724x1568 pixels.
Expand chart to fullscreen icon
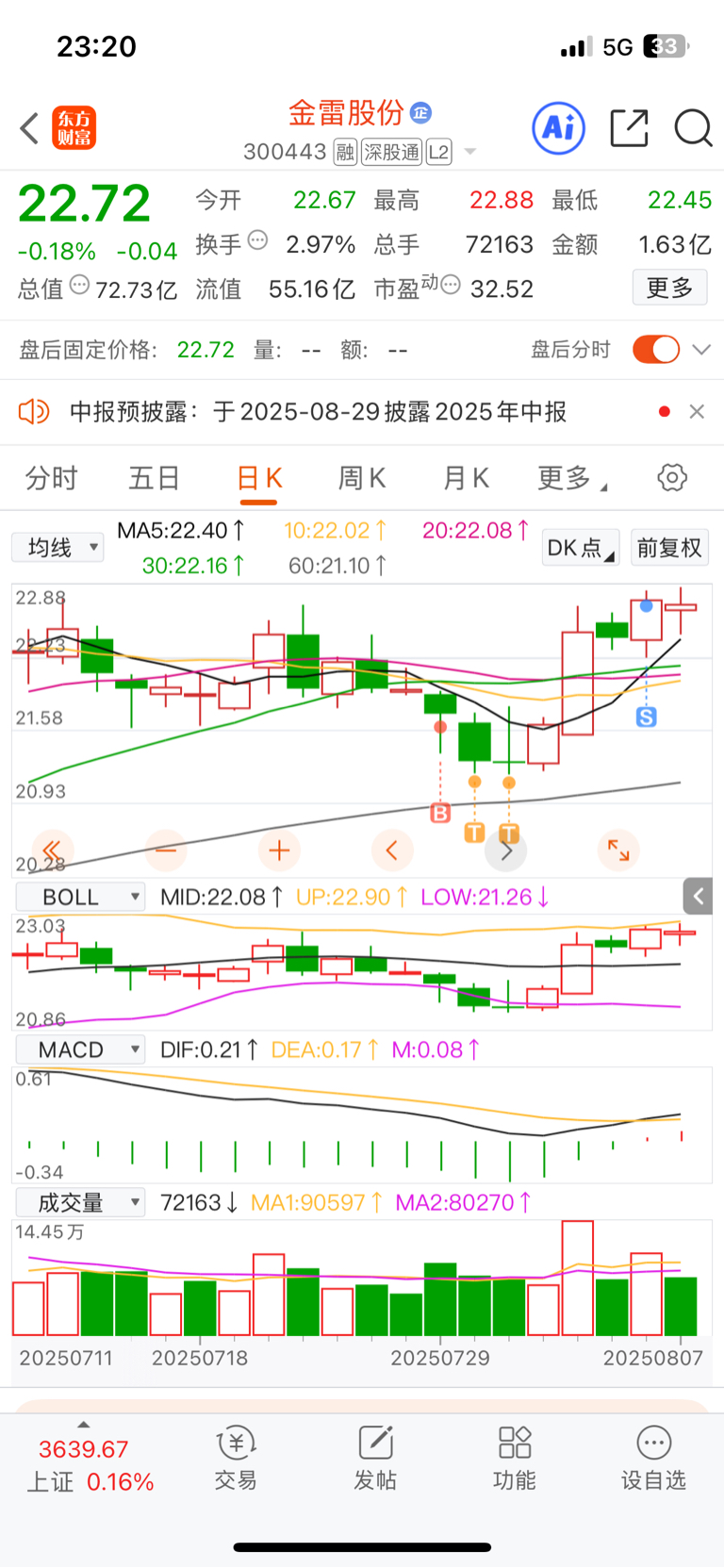click(618, 850)
